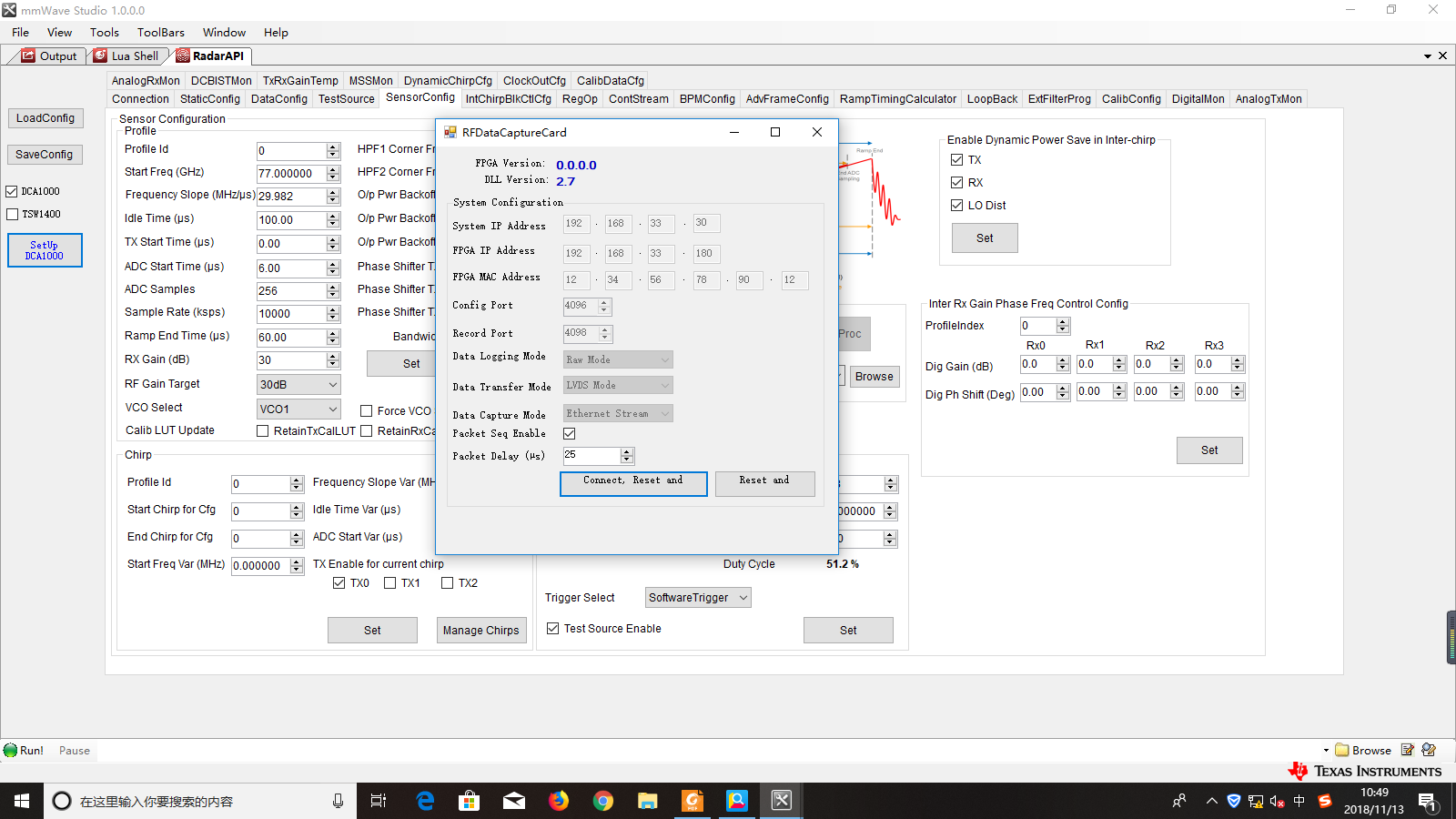
Task: Enable the TSW1400 checkbox
Action: coord(12,215)
